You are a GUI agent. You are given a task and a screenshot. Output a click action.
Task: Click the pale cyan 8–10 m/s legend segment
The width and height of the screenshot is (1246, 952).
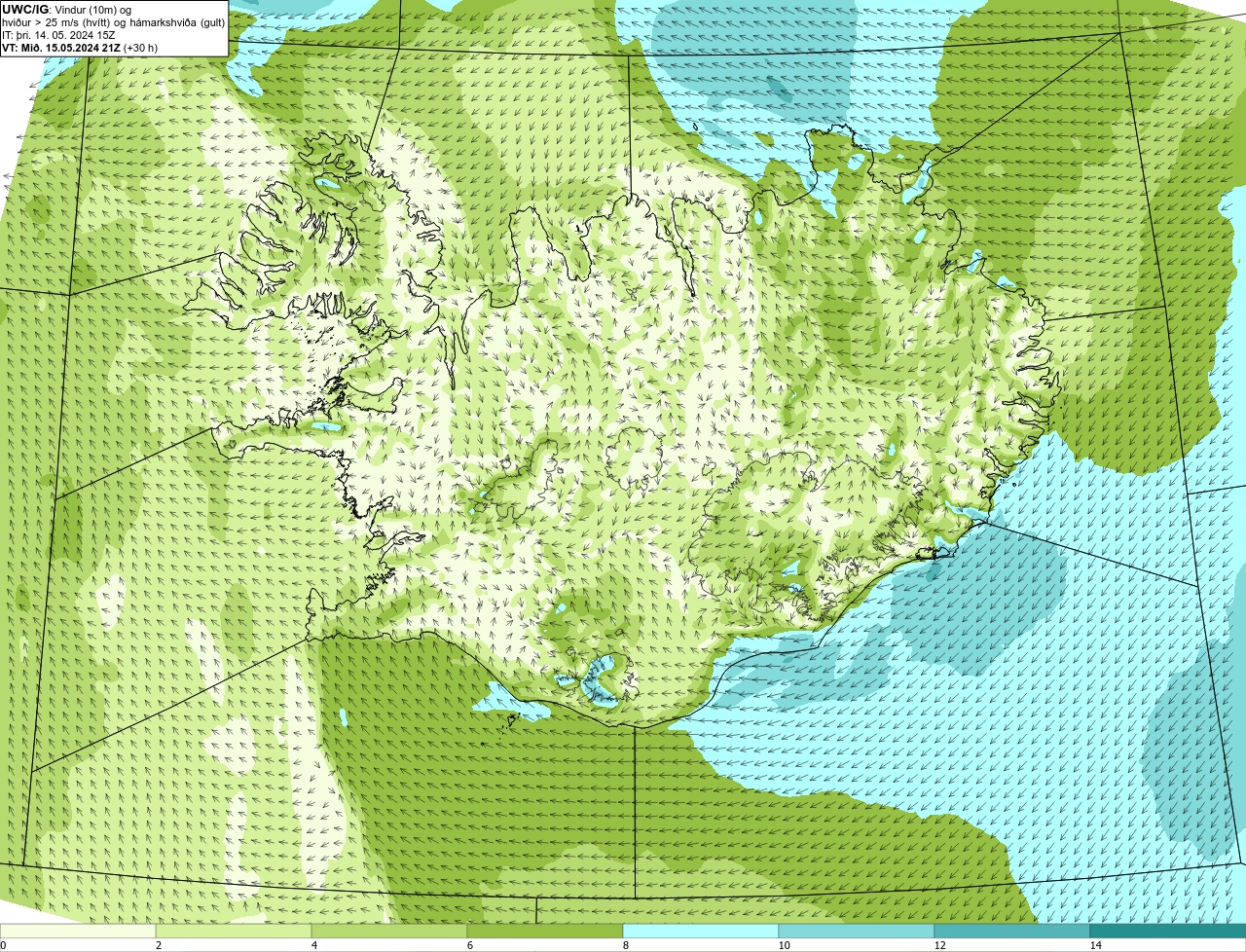tap(701, 931)
